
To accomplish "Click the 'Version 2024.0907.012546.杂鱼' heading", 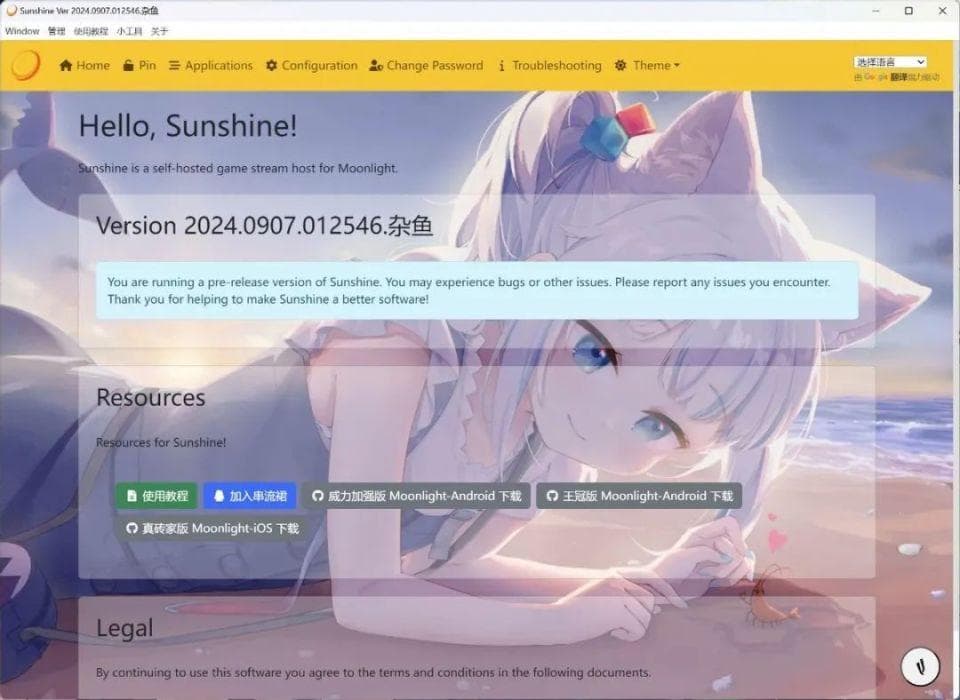I will [264, 225].
